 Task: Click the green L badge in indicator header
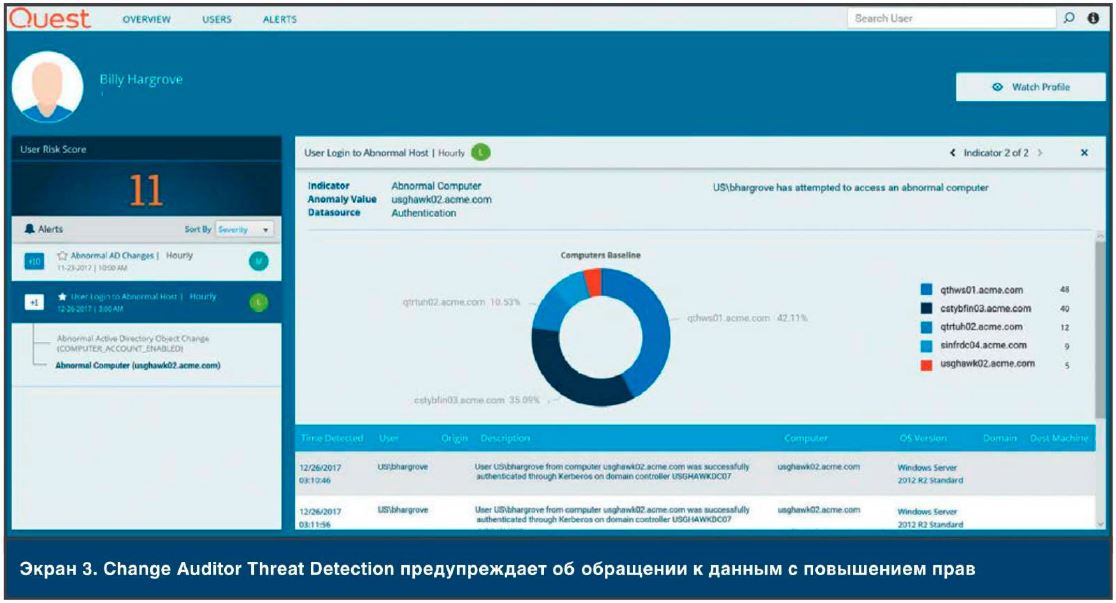click(481, 152)
